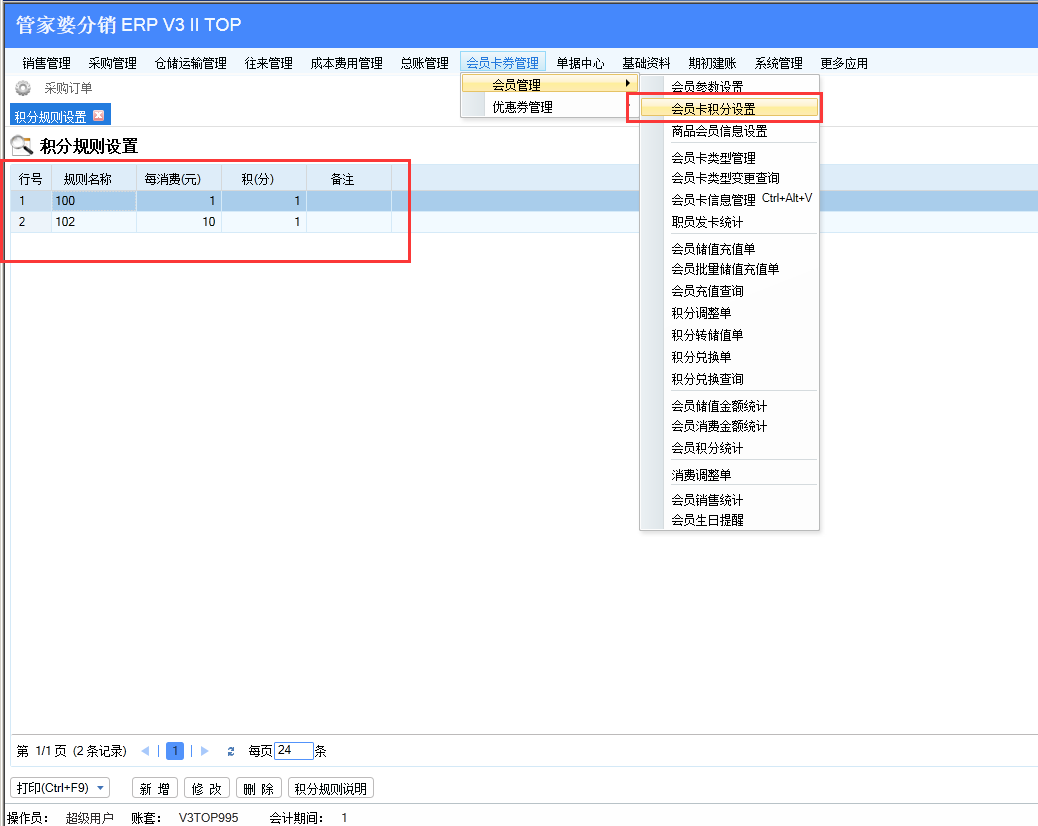Open the 会员卡券管理 menu
This screenshot has height=826, width=1038.
pos(502,63)
